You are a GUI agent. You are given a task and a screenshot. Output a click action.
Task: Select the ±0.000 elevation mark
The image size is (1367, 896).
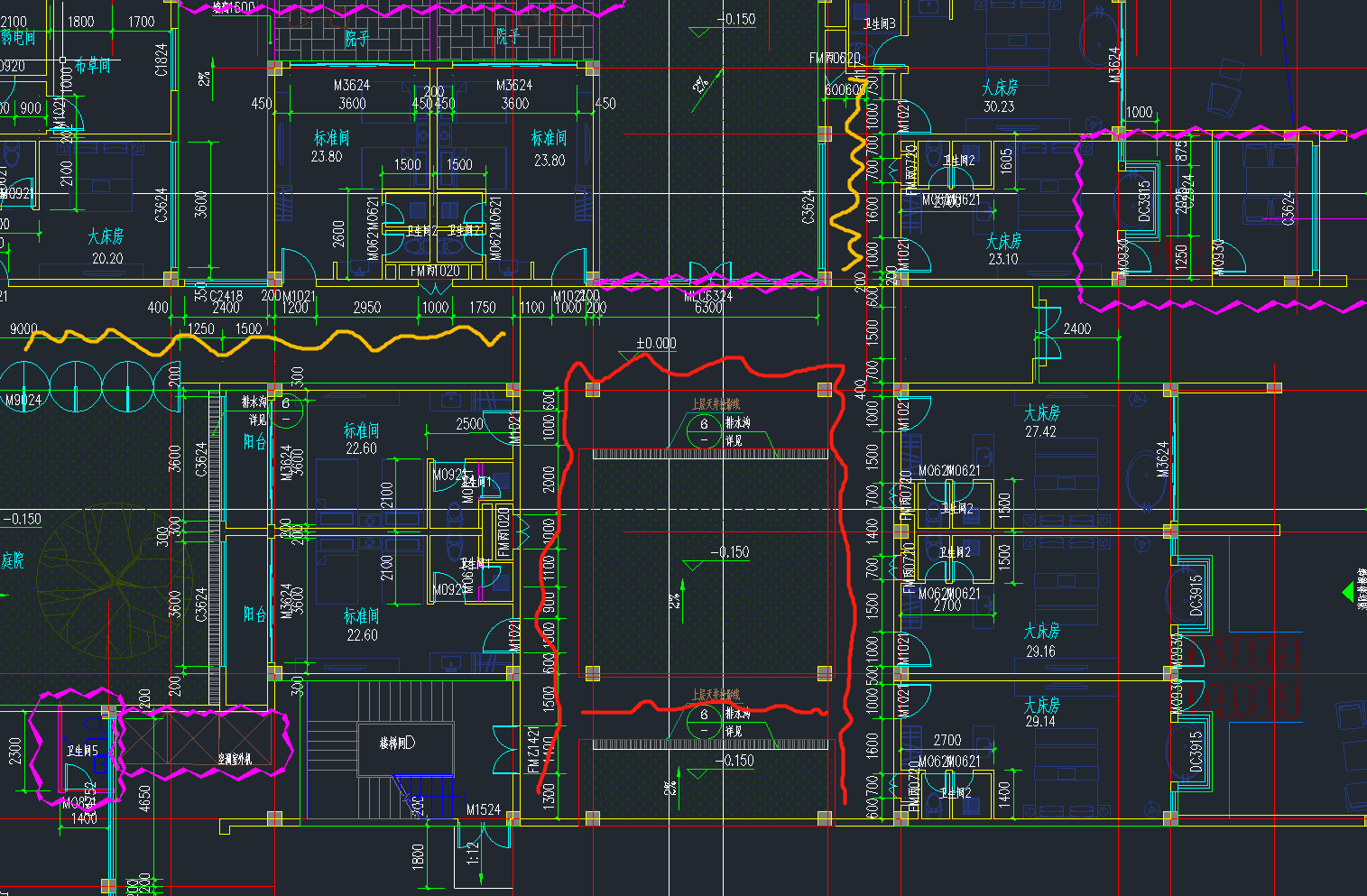click(x=656, y=344)
